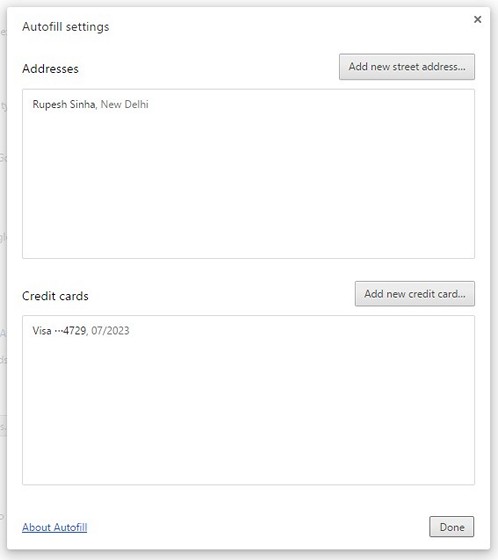This screenshot has width=498, height=560.
Task: Click Add new credit card button
Action: (x=415, y=294)
